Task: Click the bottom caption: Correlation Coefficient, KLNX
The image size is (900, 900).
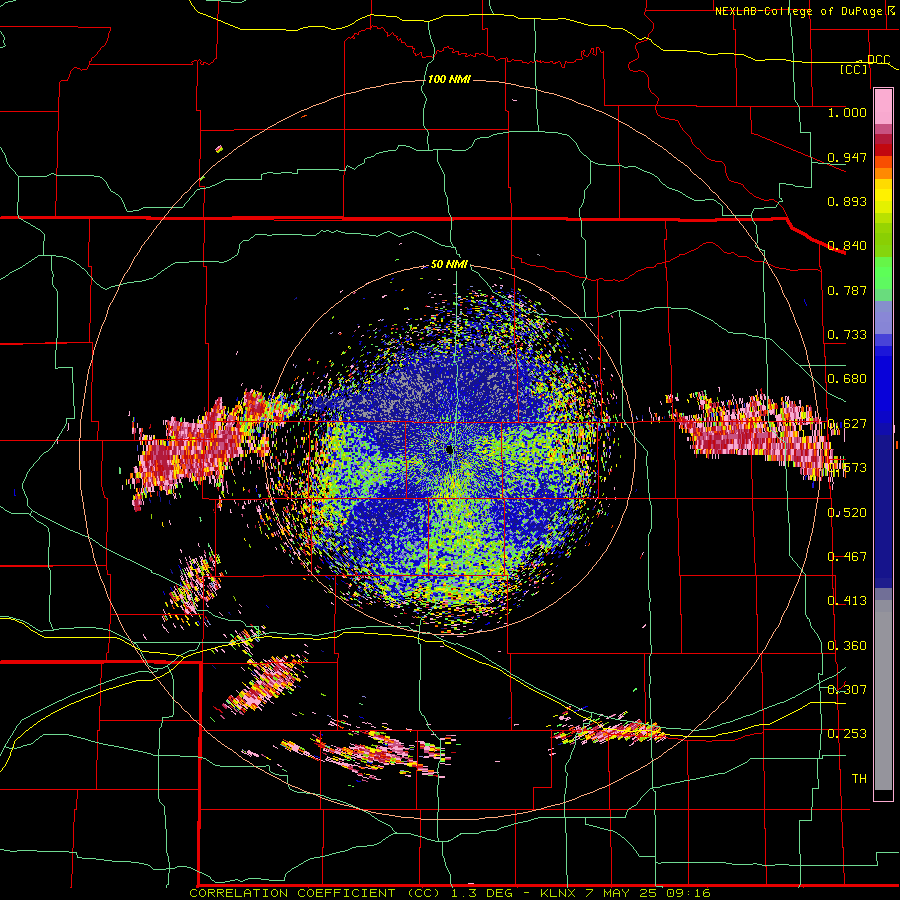Action: pyautogui.click(x=450, y=893)
